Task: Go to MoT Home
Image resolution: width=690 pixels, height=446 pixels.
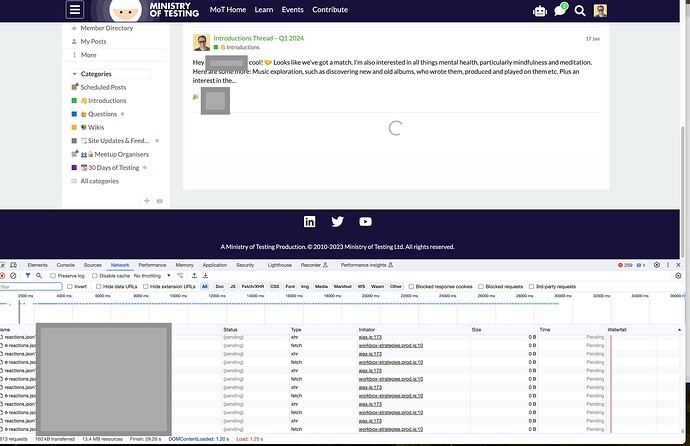Action: tap(228, 10)
